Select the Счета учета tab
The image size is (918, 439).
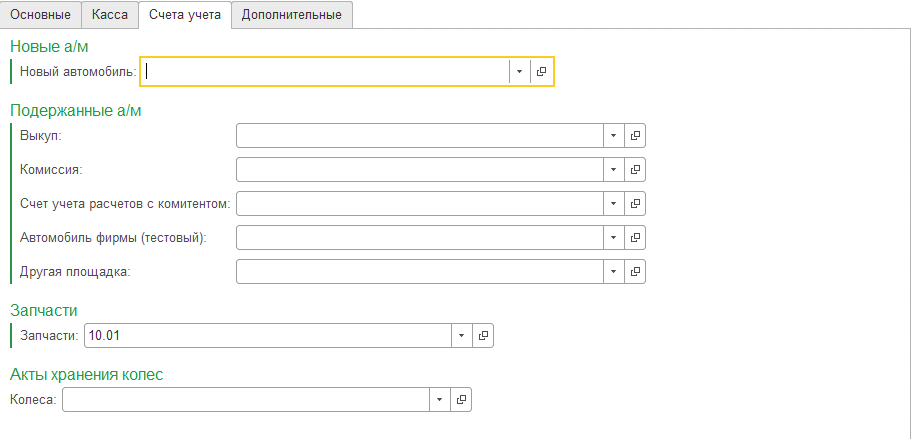tap(184, 15)
